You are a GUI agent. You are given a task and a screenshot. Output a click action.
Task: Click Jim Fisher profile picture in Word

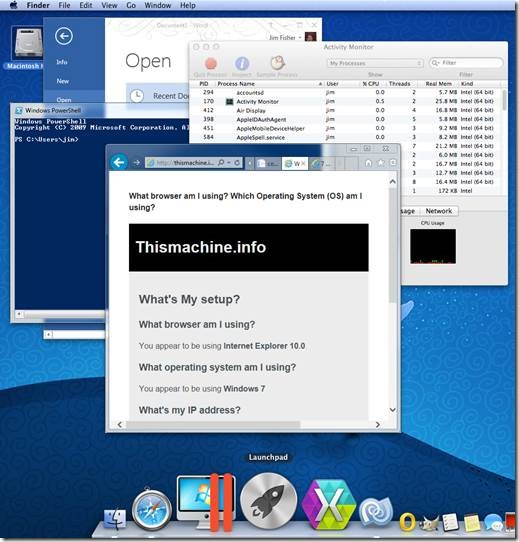(311, 37)
